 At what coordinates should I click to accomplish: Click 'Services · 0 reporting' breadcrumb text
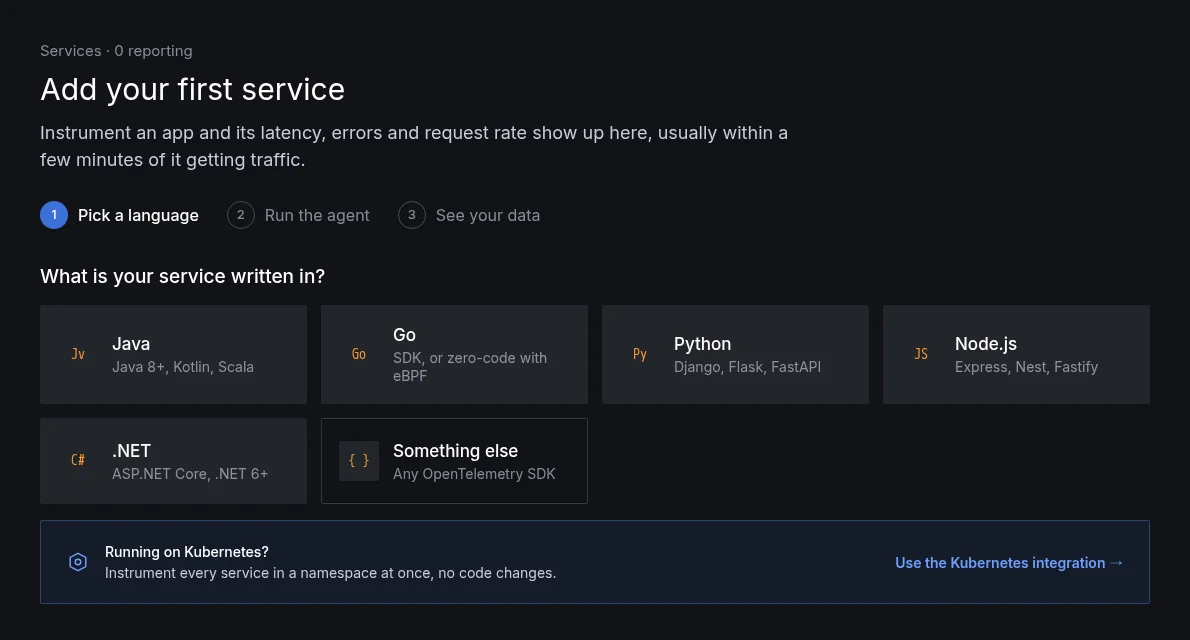coord(116,51)
